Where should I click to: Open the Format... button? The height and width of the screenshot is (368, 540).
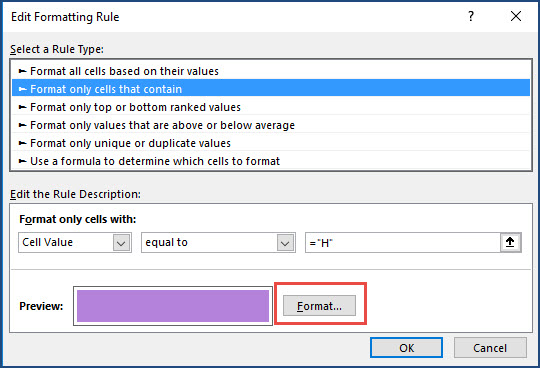(x=319, y=306)
